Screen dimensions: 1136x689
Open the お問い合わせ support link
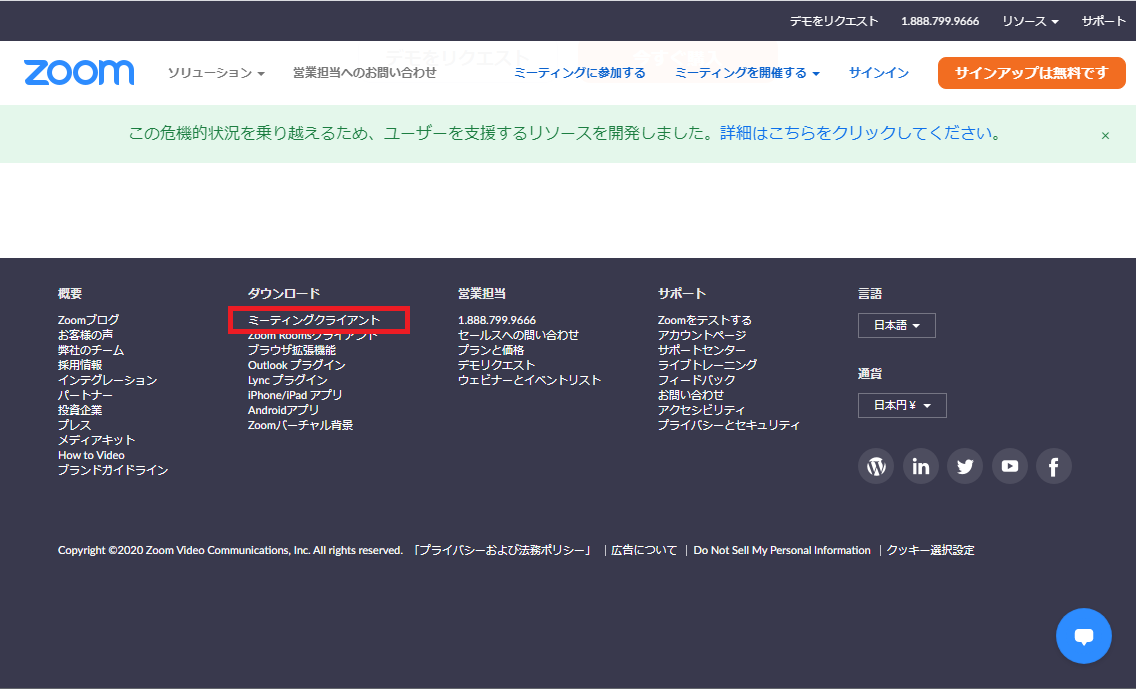click(691, 395)
